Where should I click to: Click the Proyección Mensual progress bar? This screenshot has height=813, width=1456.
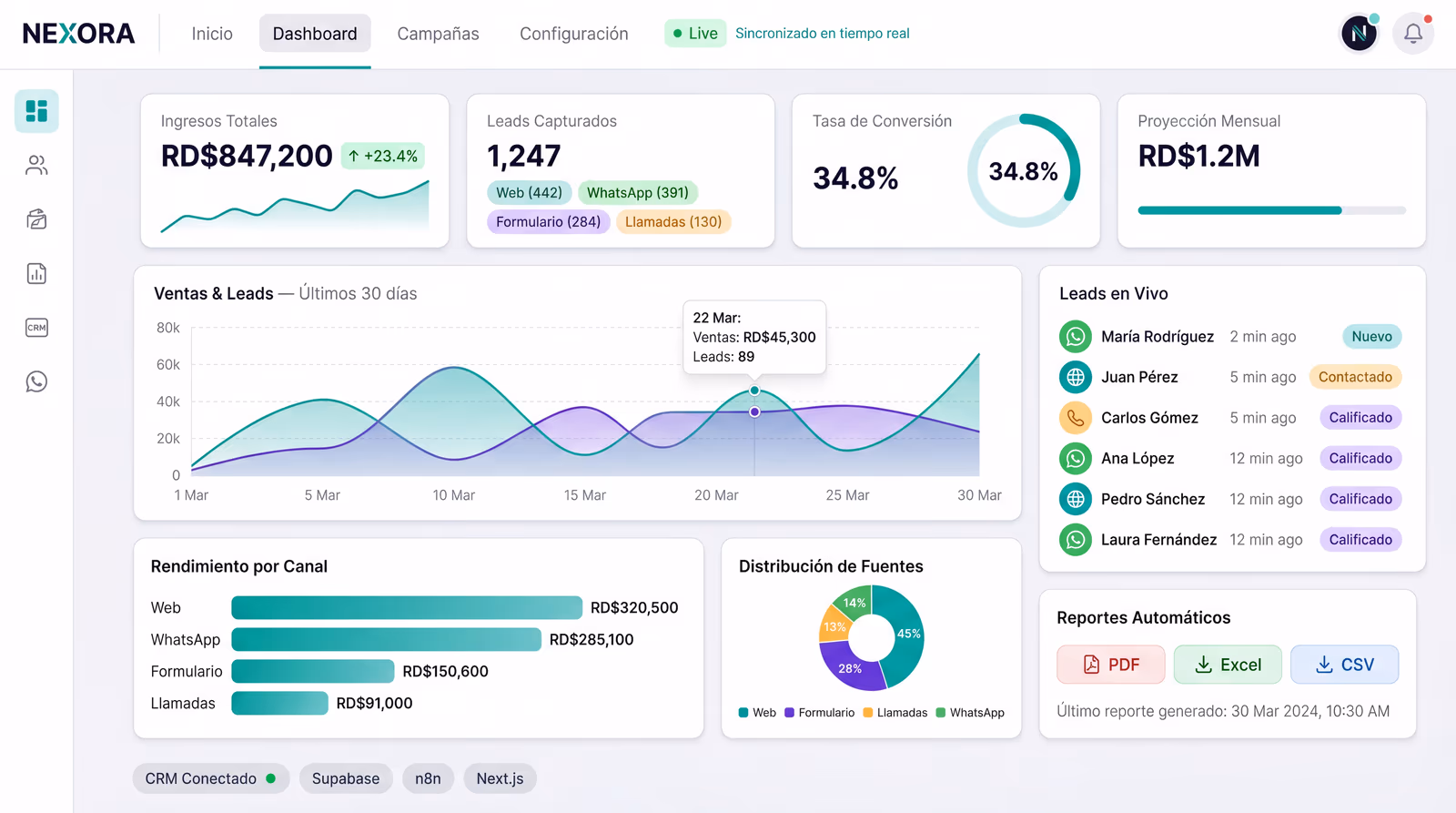pos(1272,210)
